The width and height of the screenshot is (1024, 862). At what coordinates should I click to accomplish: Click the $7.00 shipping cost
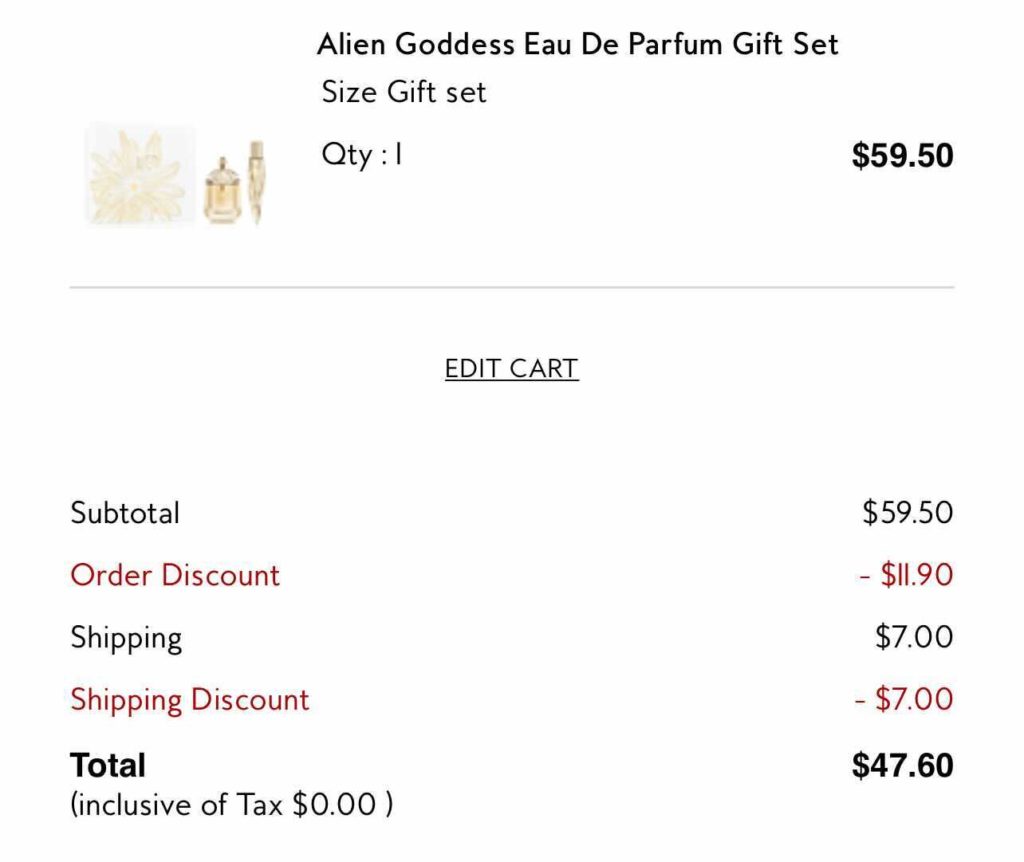914,637
